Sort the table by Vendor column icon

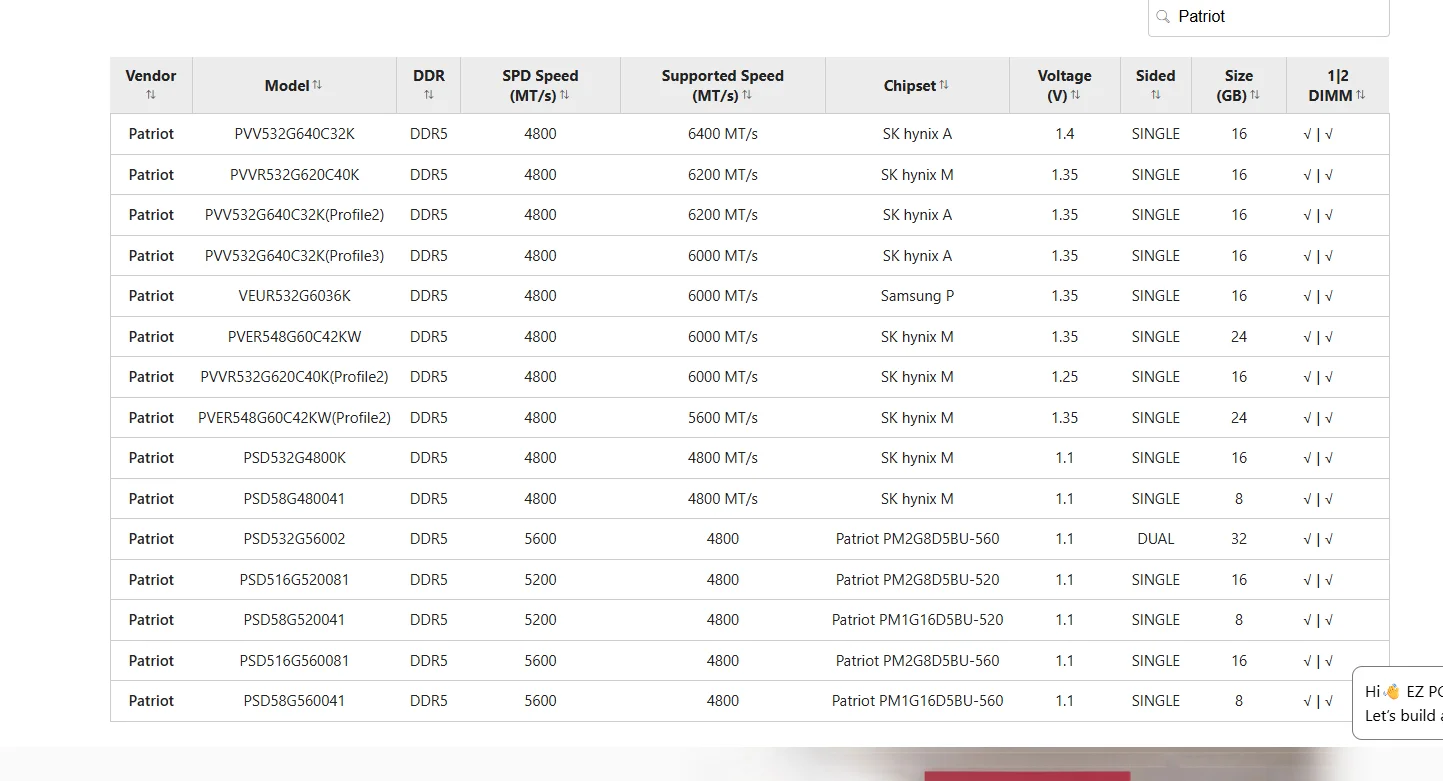pyautogui.click(x=151, y=95)
